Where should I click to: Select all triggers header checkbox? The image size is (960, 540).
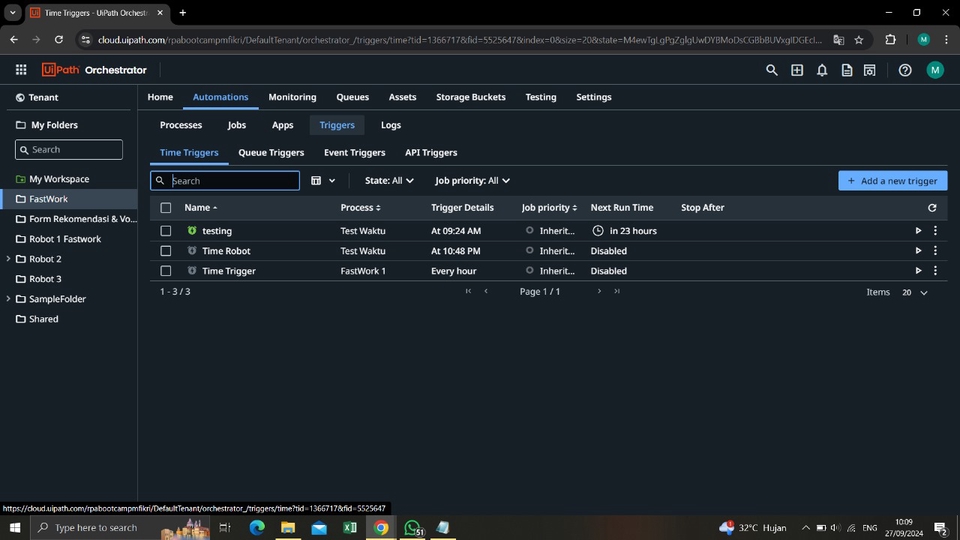(x=165, y=208)
